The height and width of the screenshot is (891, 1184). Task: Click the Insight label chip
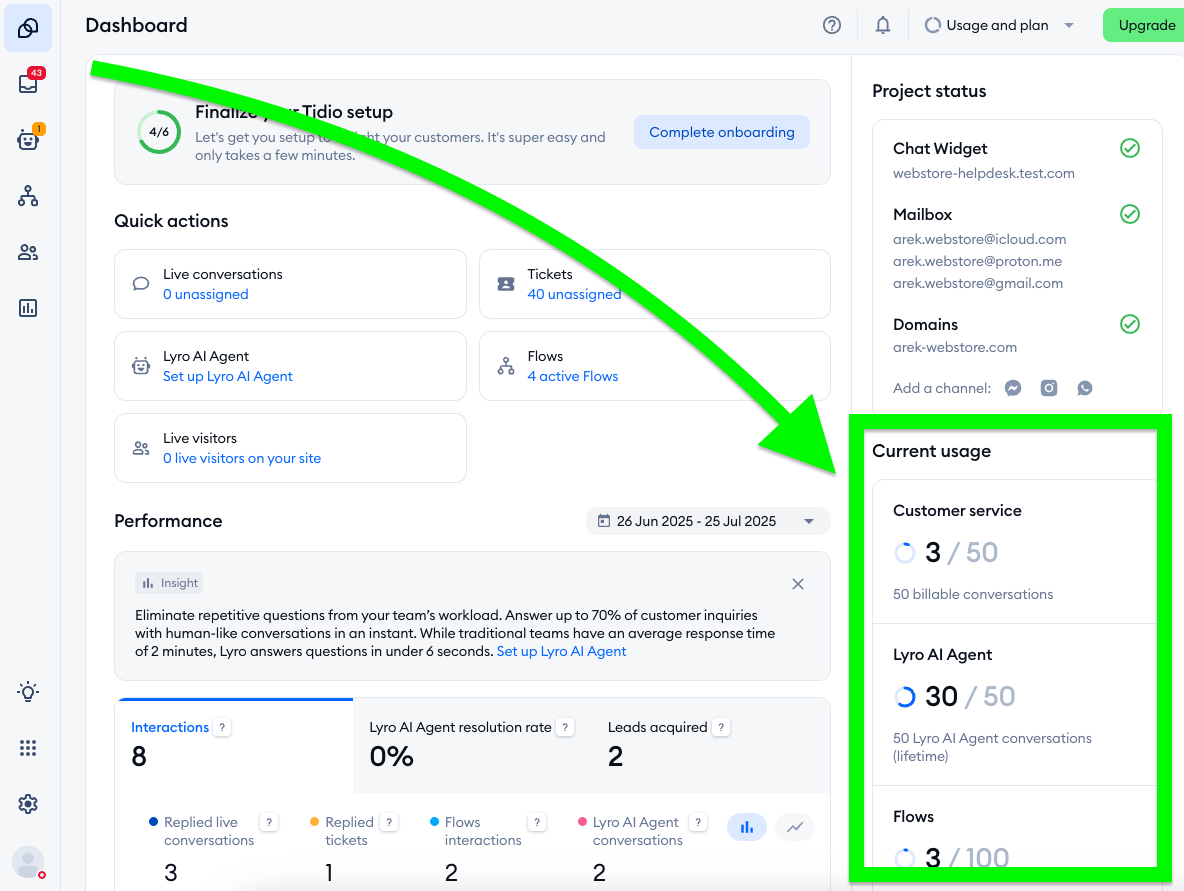click(170, 583)
